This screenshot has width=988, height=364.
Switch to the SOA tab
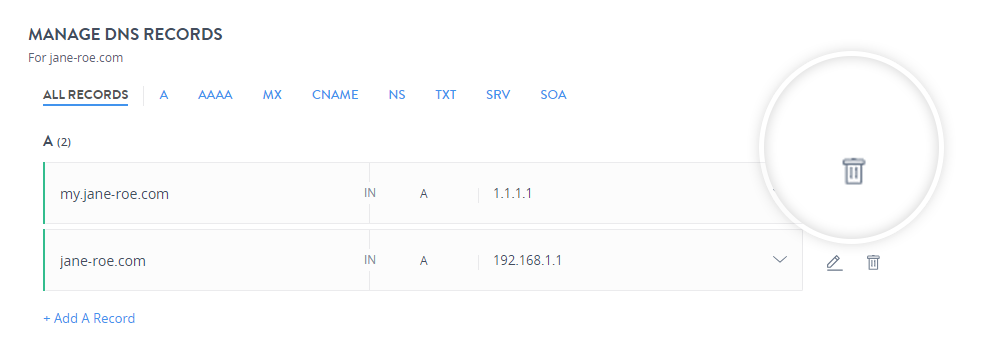[553, 95]
